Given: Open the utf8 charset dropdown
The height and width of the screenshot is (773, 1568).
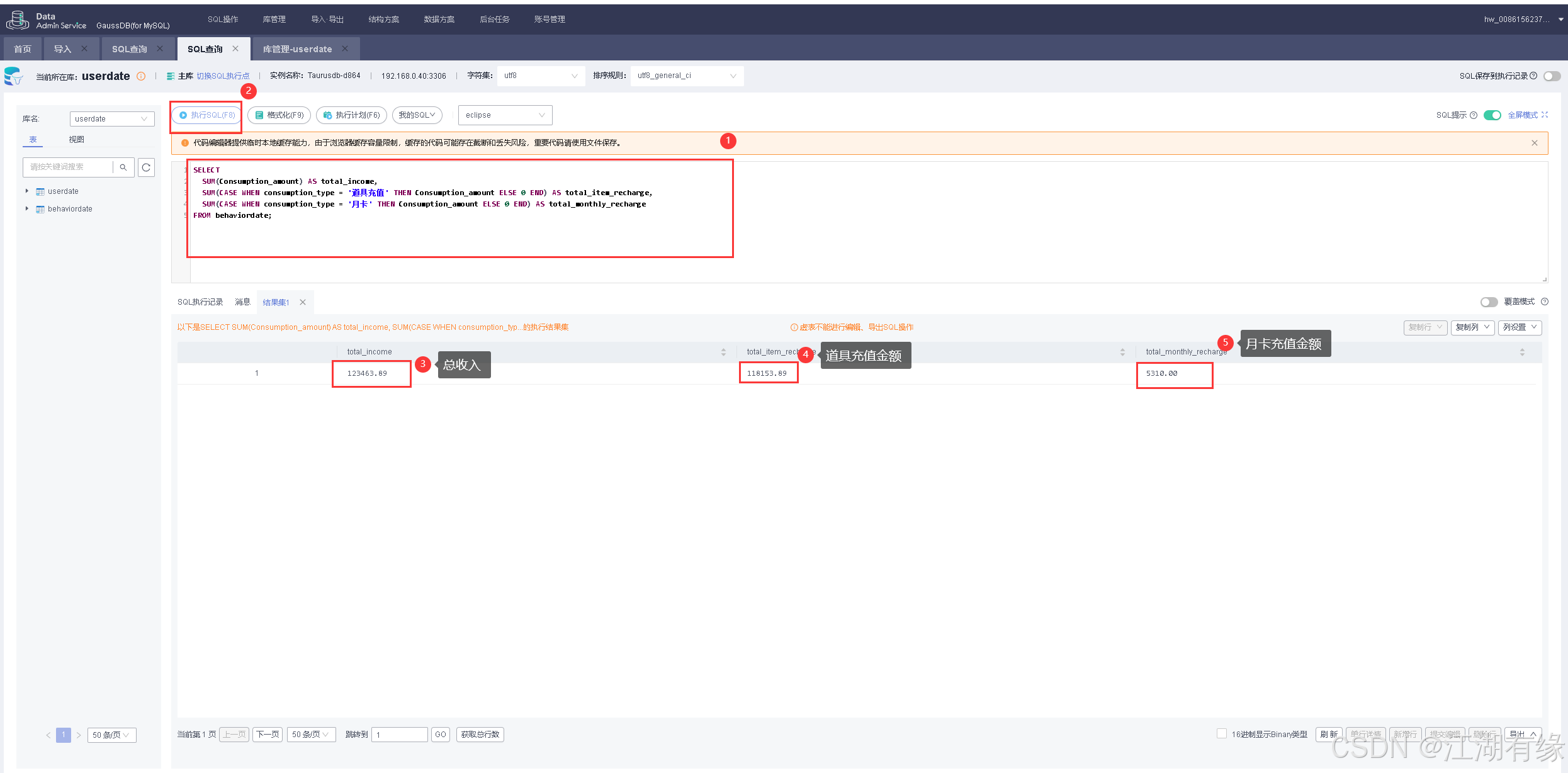Looking at the screenshot, I should [x=541, y=76].
